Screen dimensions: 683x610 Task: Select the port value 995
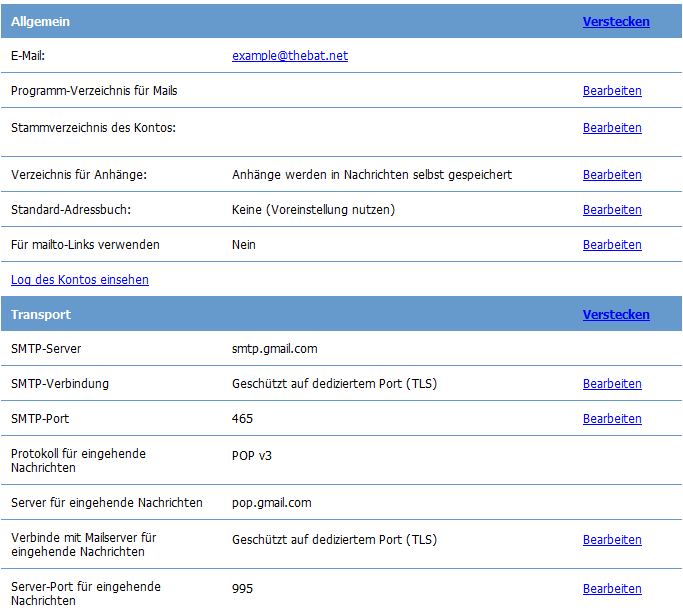pos(242,588)
